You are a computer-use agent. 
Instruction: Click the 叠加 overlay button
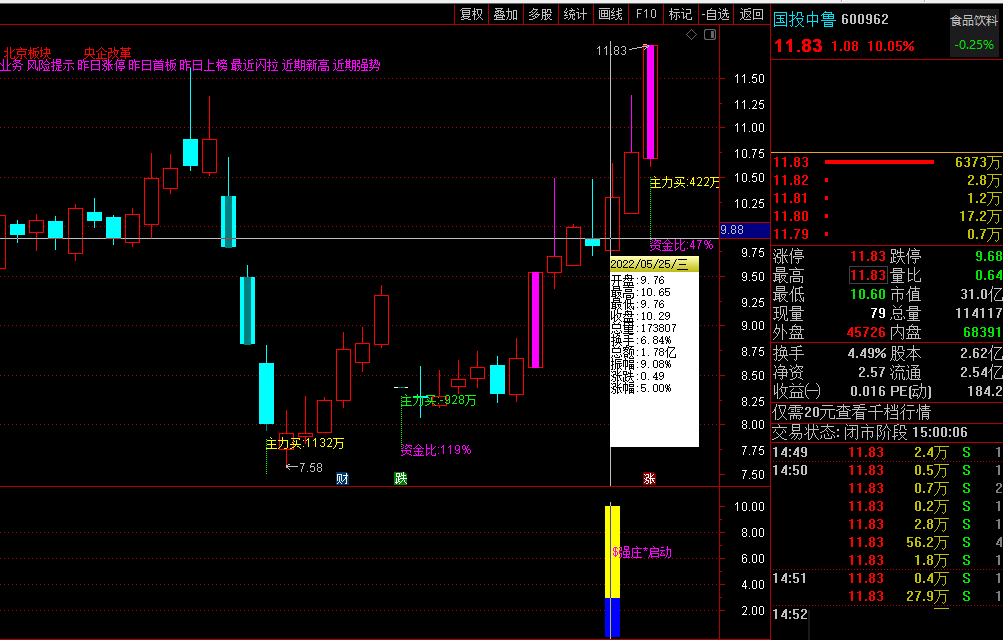505,14
